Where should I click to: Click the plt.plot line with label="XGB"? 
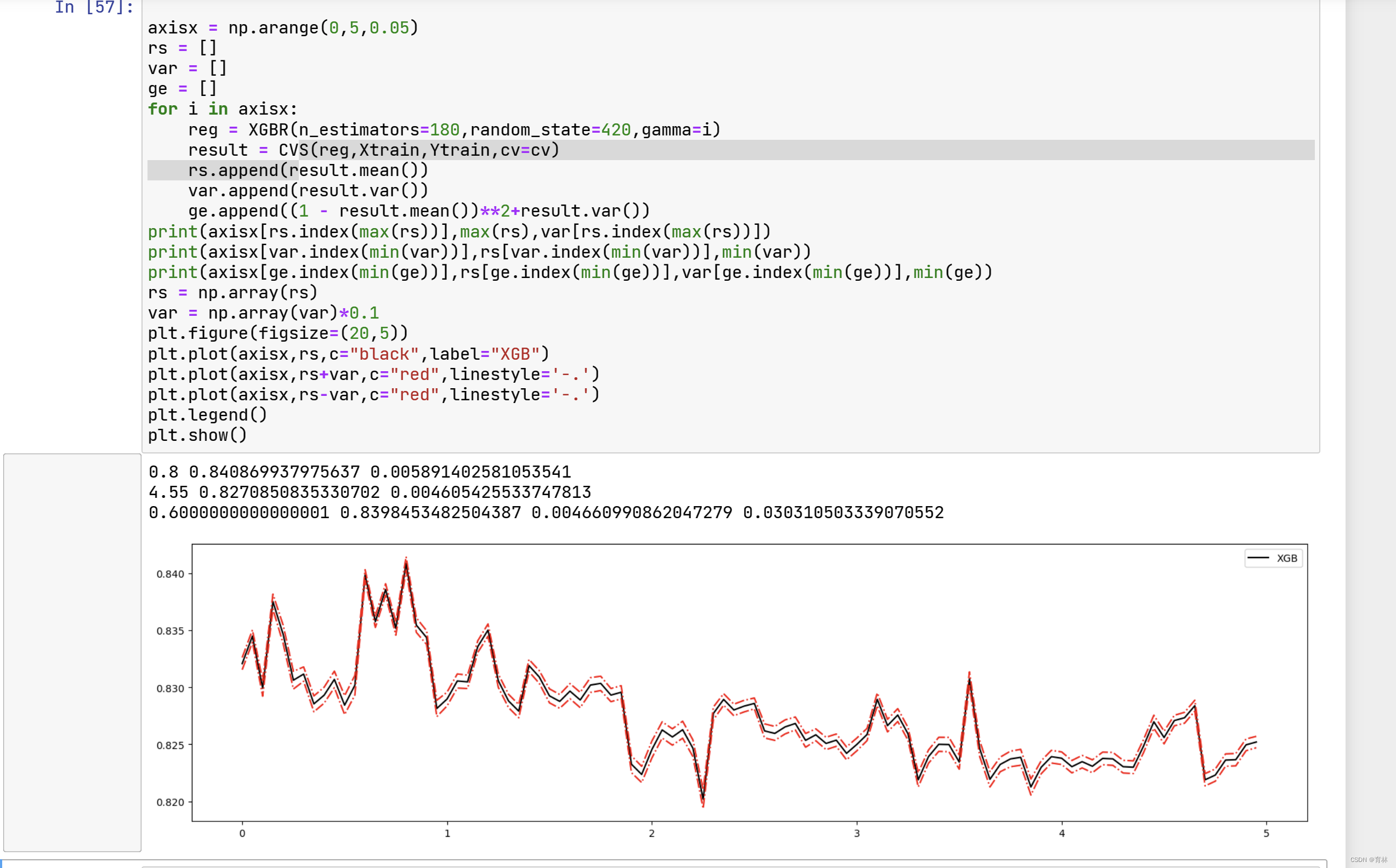349,354
